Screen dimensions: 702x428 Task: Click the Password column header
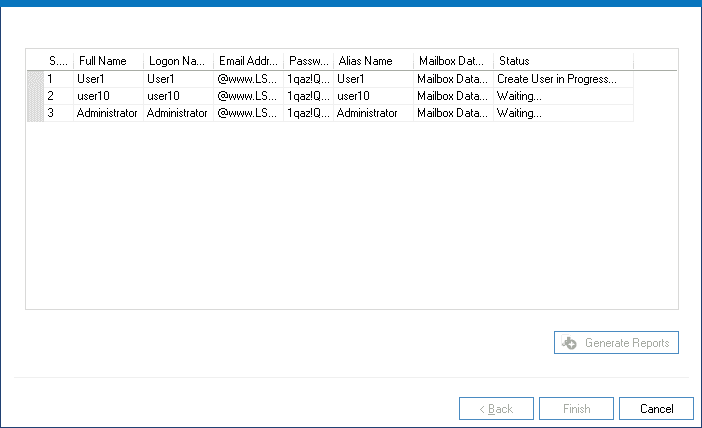click(308, 61)
